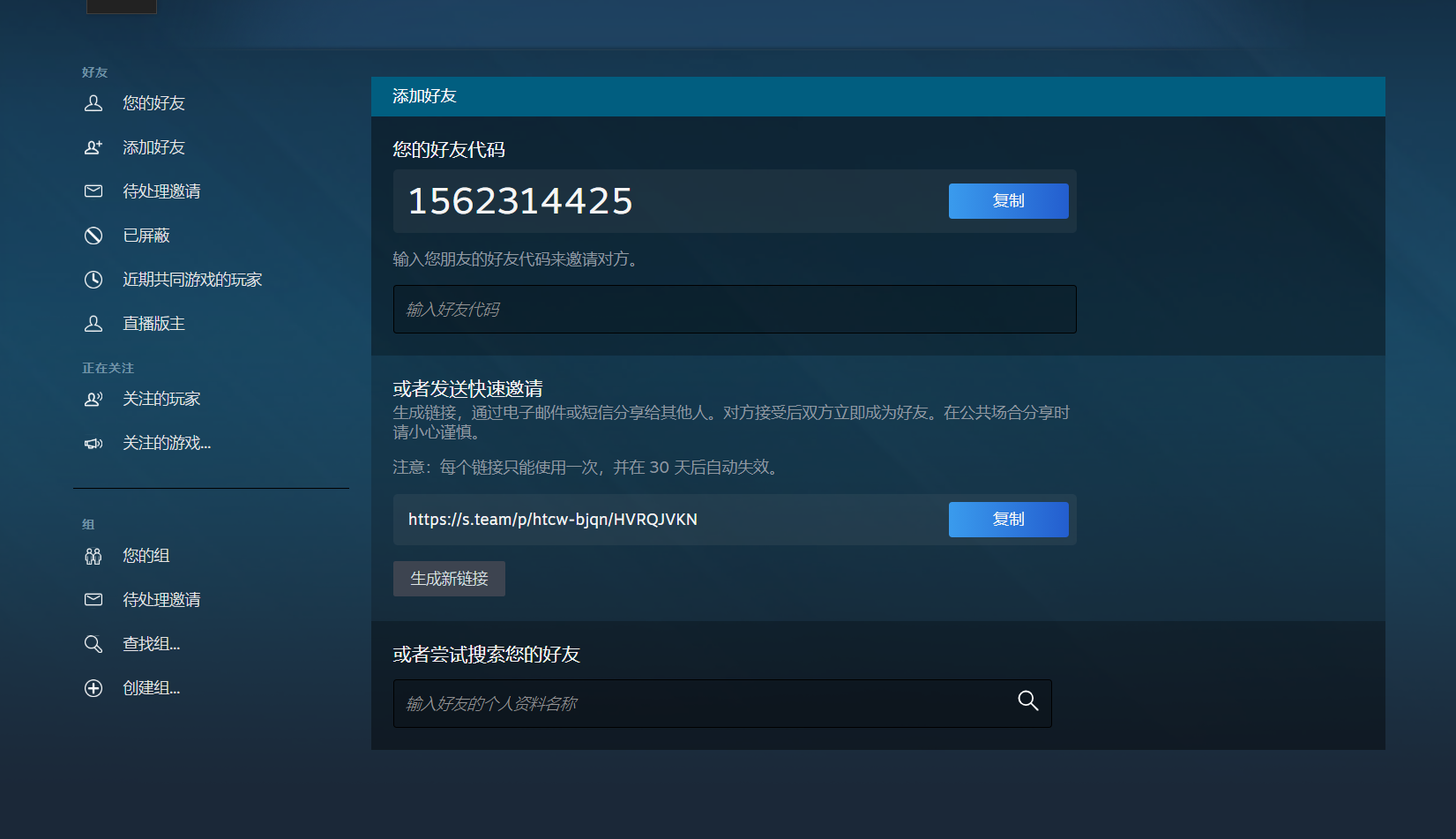Open 关注的玩家 list
Screen dimensions: 1456x839
(x=161, y=399)
